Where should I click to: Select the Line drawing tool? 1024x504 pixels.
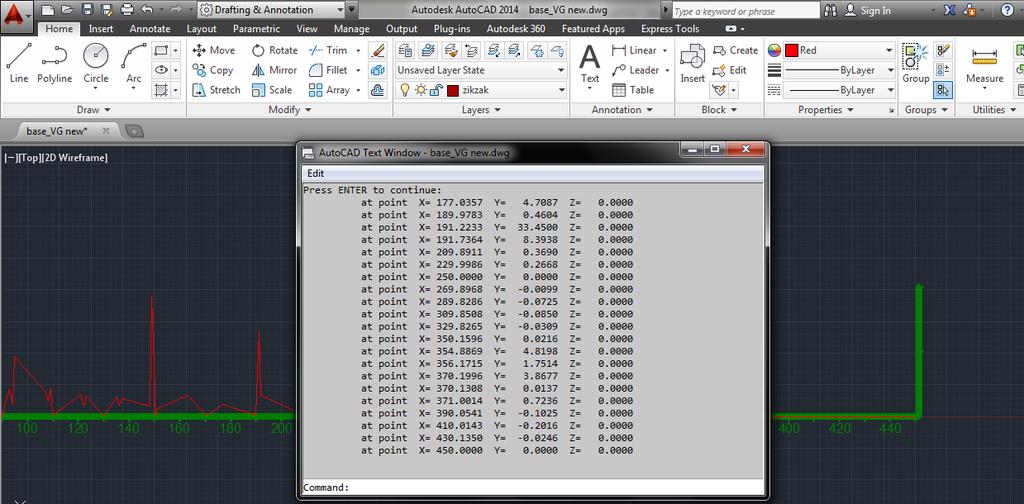19,64
